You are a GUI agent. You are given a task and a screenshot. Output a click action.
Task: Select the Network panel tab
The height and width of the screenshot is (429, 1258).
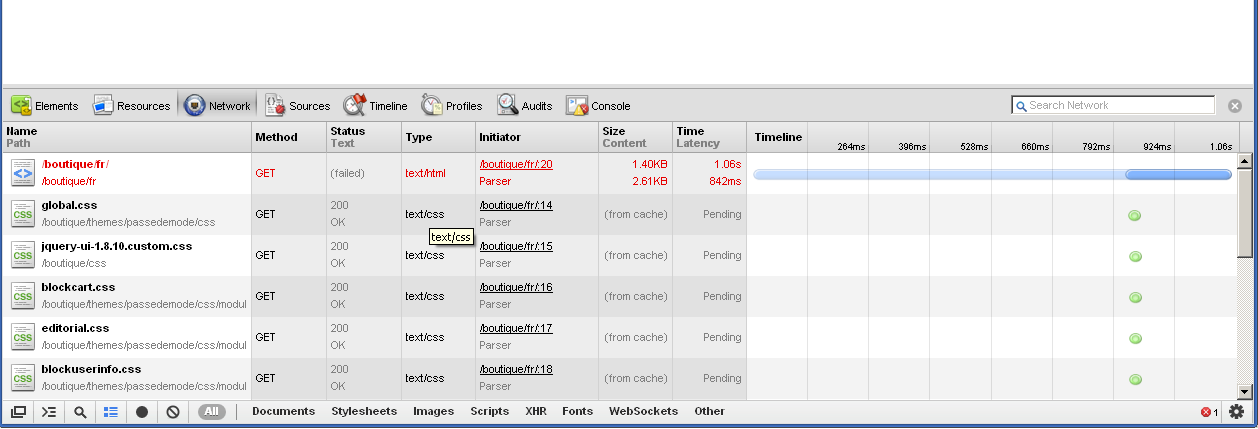[218, 105]
